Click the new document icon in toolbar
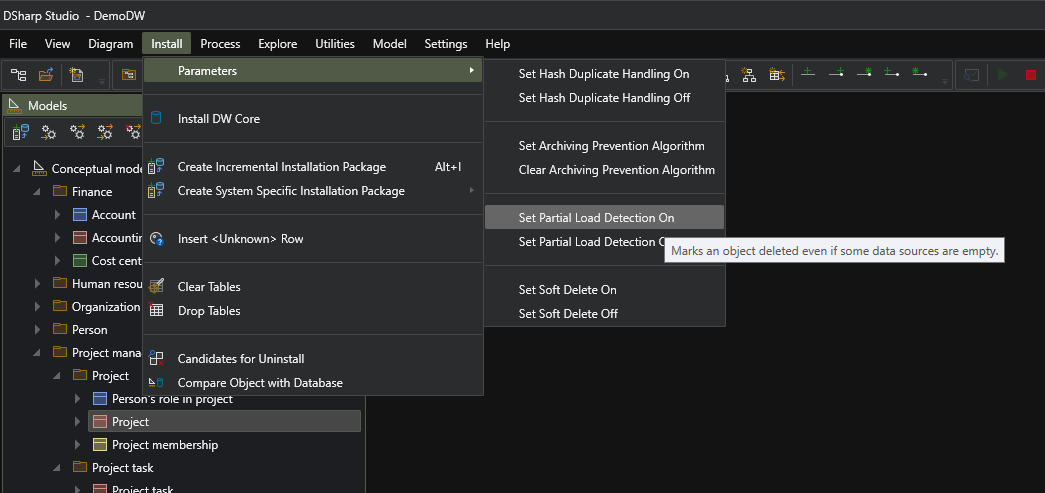The width and height of the screenshot is (1045, 493). point(76,75)
